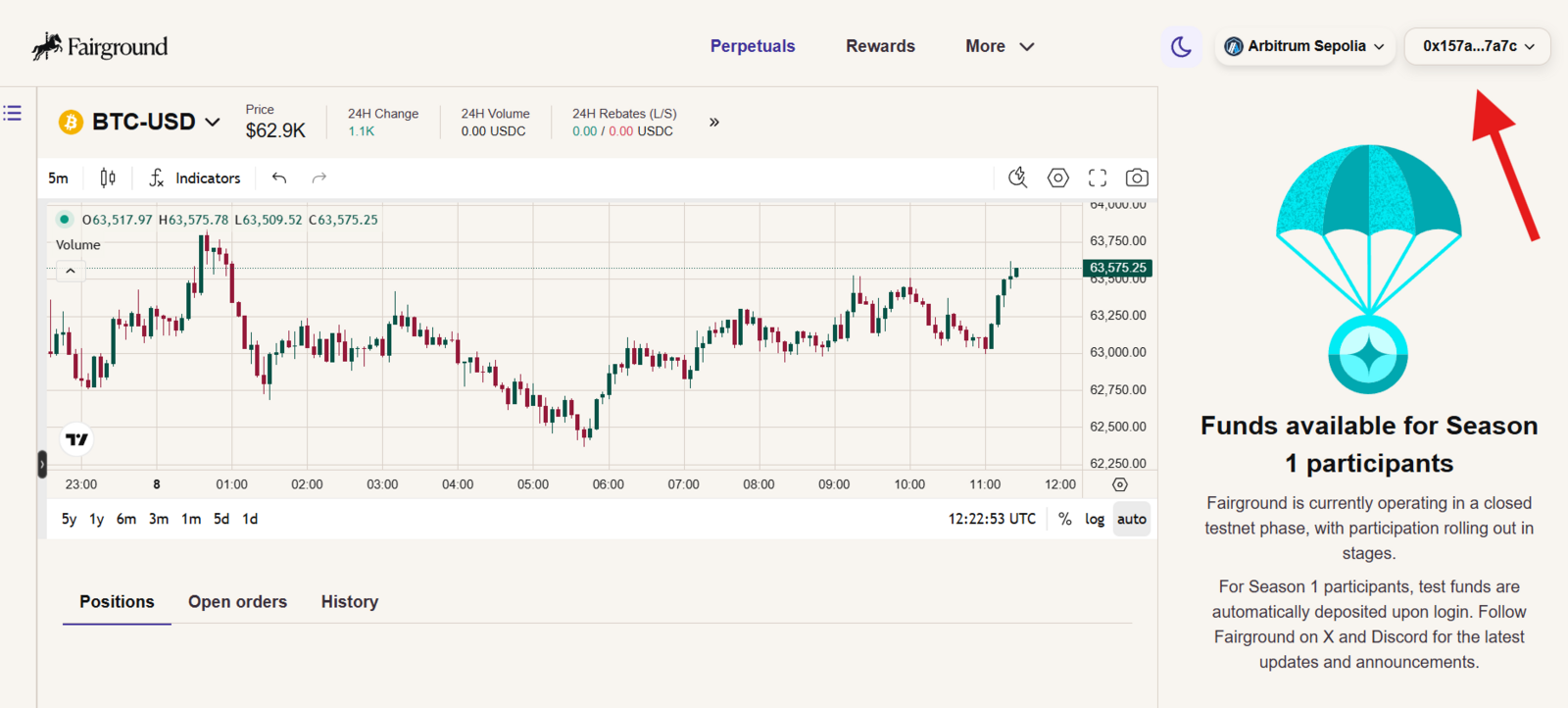Switch to the Open orders tab
Image resolution: width=1568 pixels, height=708 pixels.
[237, 602]
